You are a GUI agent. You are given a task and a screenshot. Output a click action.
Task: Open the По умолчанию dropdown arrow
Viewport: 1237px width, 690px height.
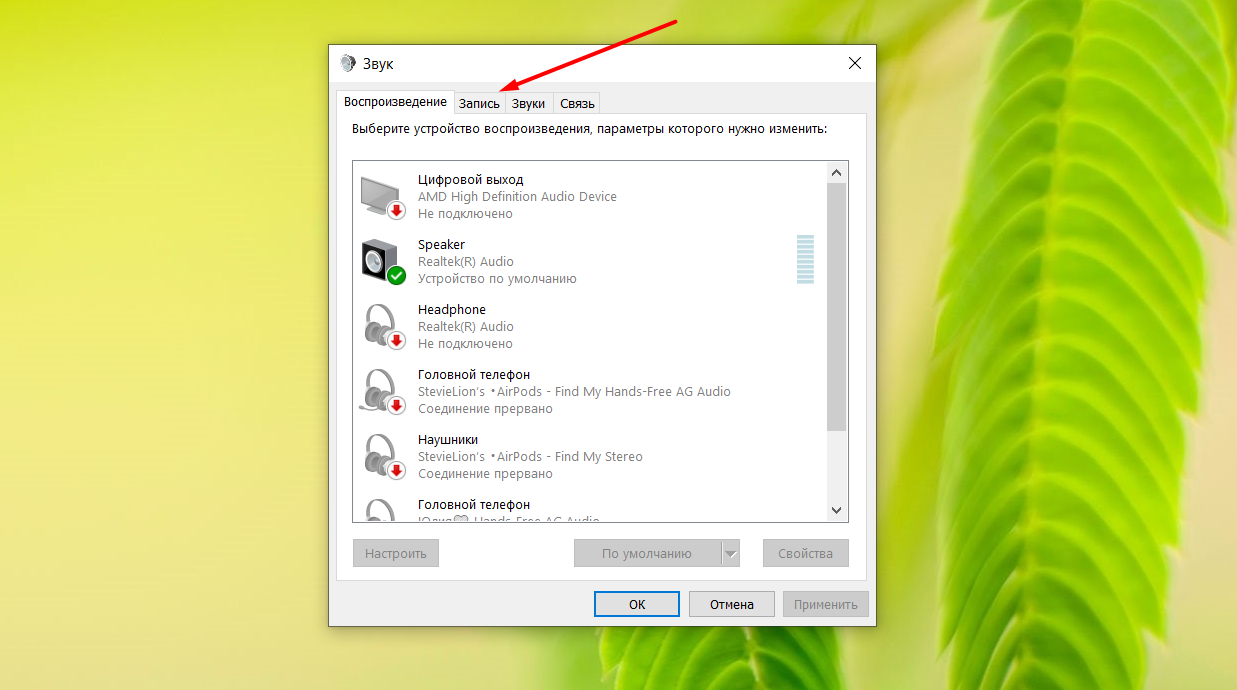click(731, 553)
